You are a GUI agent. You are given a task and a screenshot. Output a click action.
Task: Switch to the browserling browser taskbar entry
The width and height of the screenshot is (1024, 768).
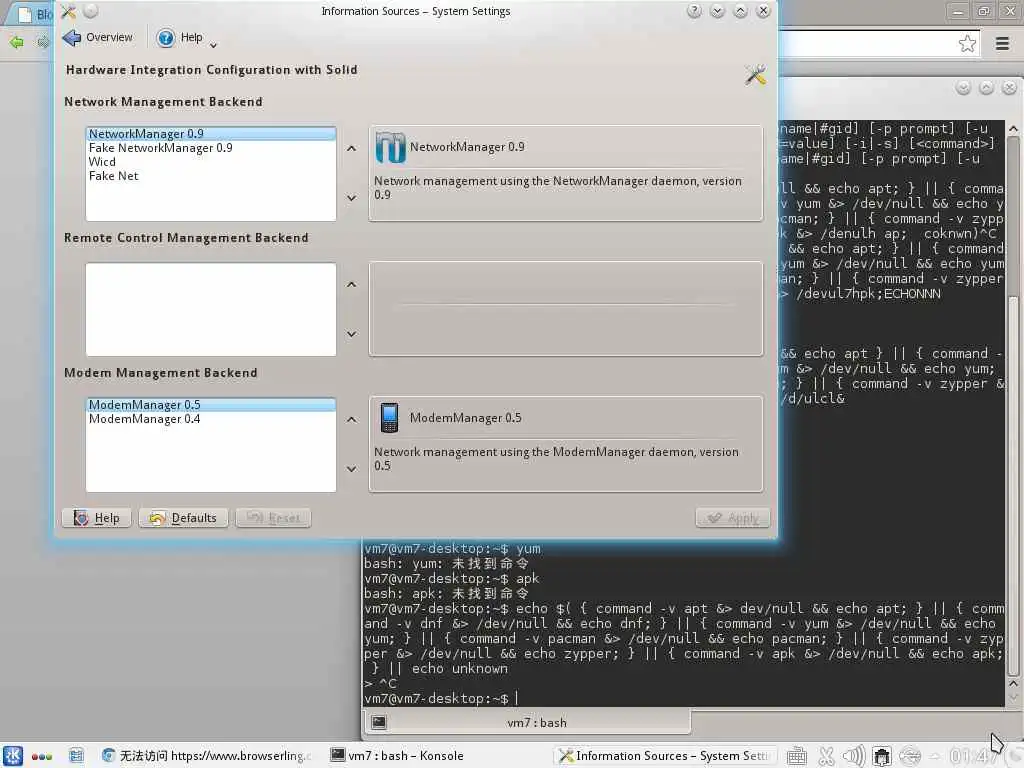click(x=207, y=756)
